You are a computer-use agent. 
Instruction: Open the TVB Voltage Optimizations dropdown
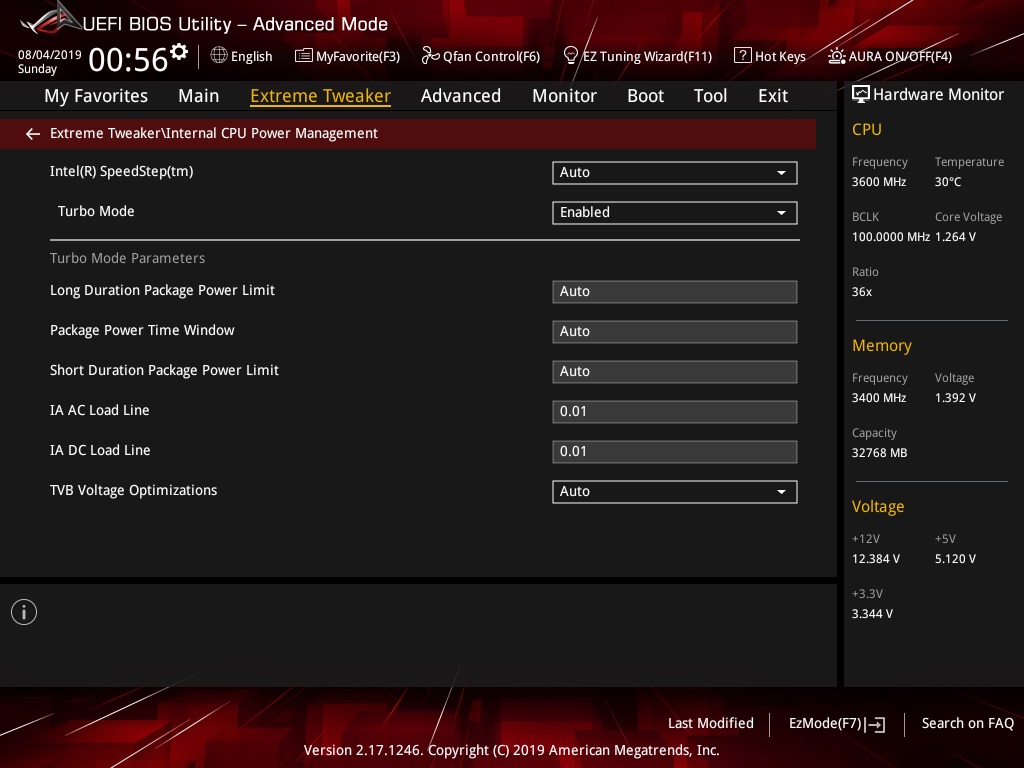coord(675,492)
